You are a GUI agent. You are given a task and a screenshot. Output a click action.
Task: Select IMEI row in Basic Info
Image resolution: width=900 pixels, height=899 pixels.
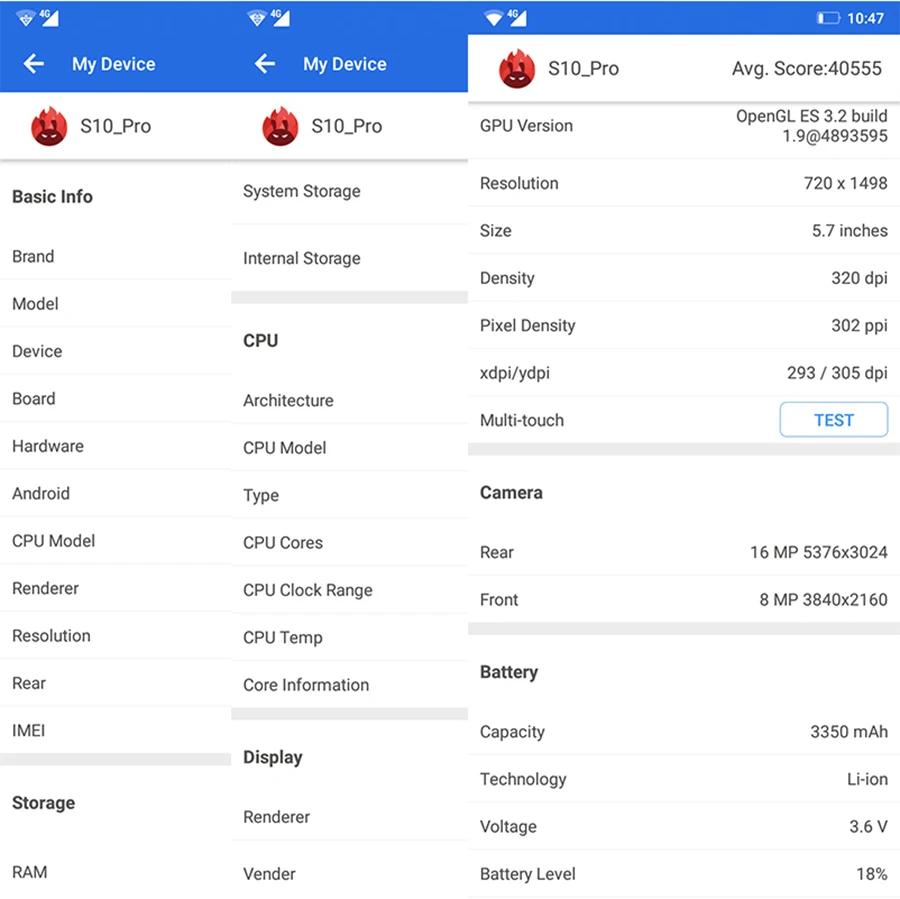point(115,730)
